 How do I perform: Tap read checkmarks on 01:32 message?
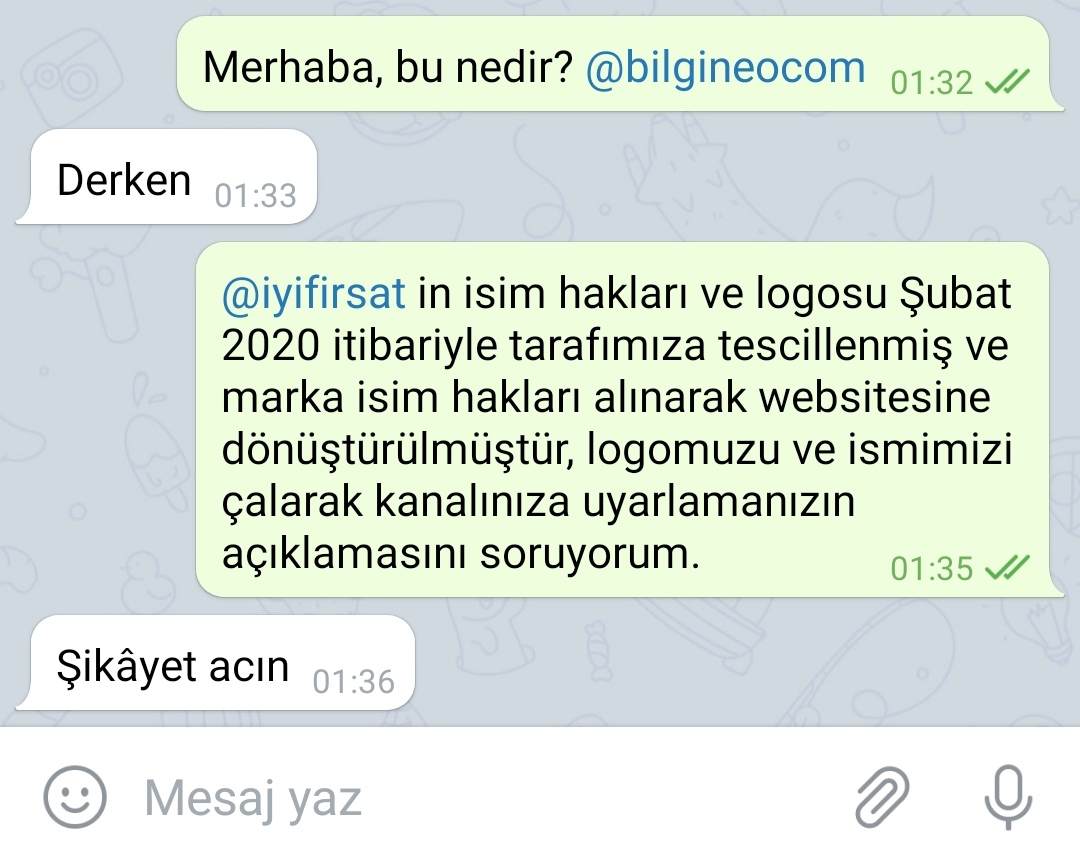tap(1007, 82)
